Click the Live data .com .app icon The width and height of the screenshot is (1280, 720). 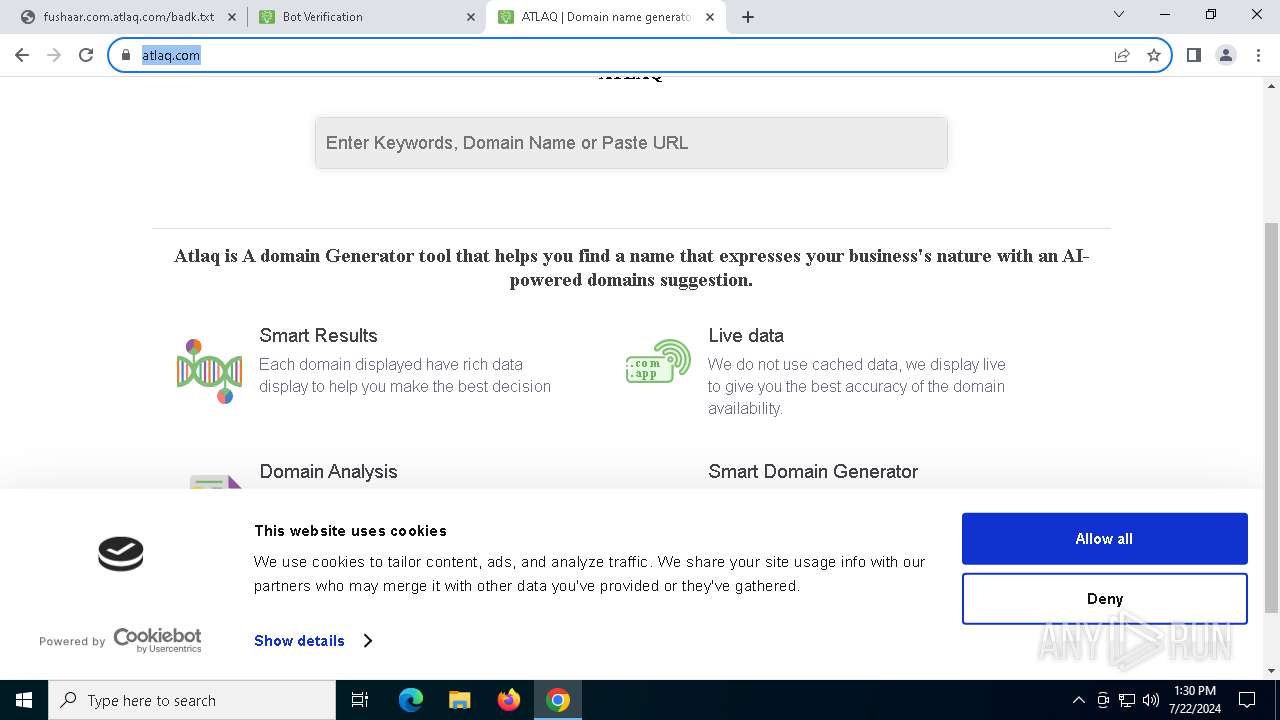click(659, 361)
